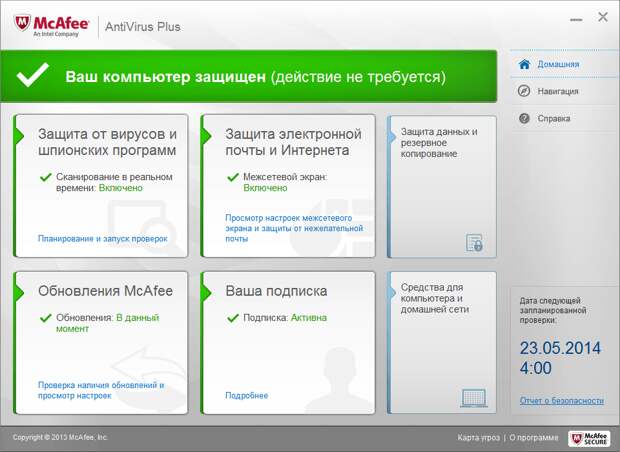This screenshot has height=452, width=620.
Task: Click the Обновления McAfee heading
Action: point(106,291)
